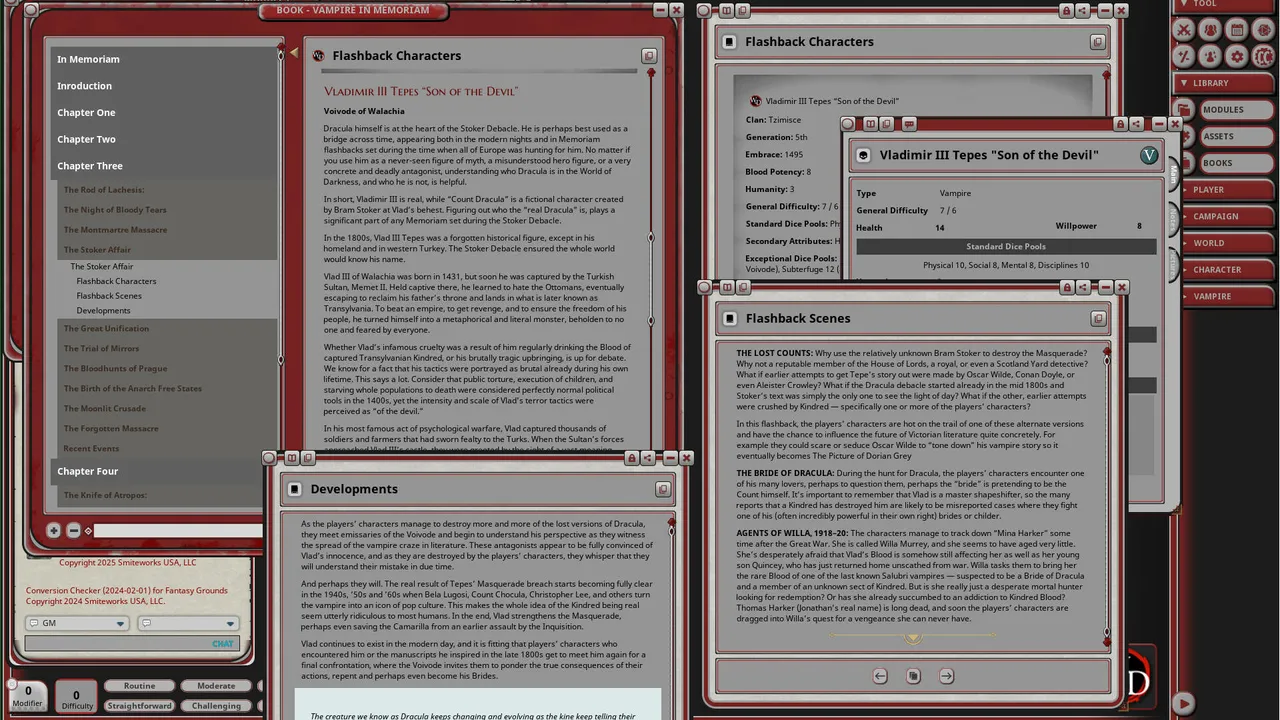The width and height of the screenshot is (1280, 720).
Task: Select the Moderate difficulty button
Action: pyautogui.click(x=216, y=686)
